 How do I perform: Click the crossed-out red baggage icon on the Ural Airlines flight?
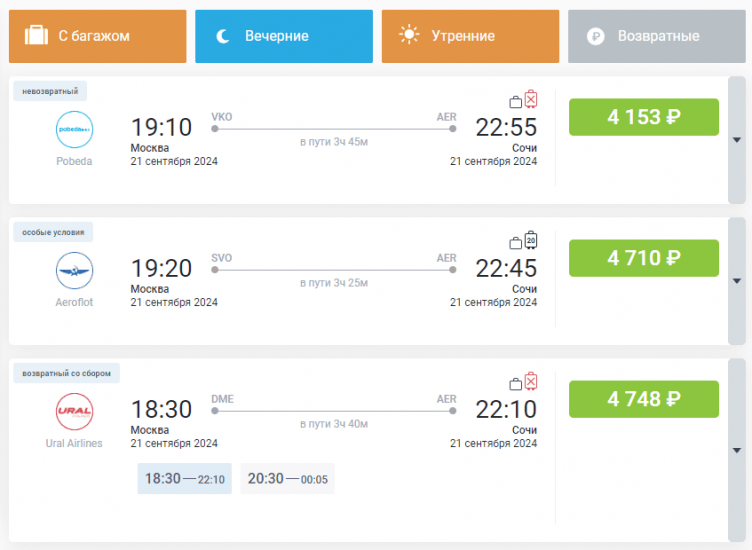click(x=531, y=381)
